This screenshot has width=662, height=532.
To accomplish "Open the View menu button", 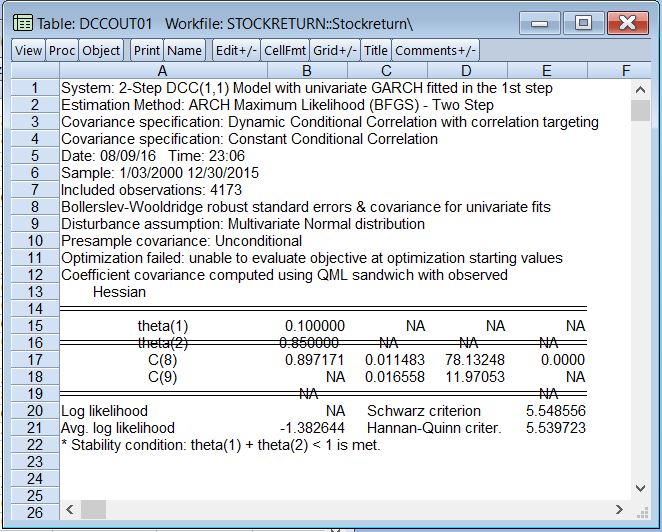I will point(29,50).
